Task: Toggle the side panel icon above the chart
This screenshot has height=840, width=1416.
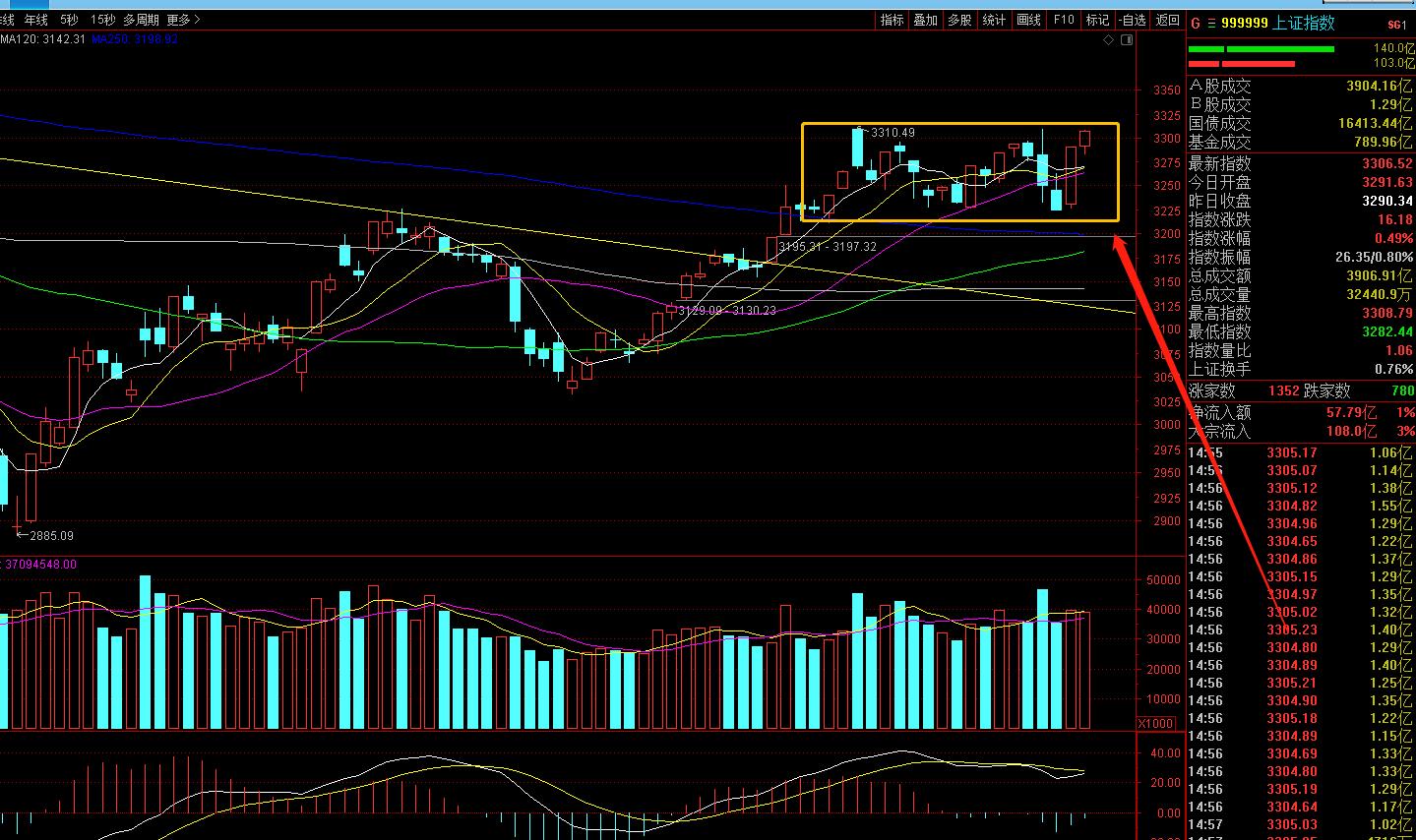Action: point(1127,40)
